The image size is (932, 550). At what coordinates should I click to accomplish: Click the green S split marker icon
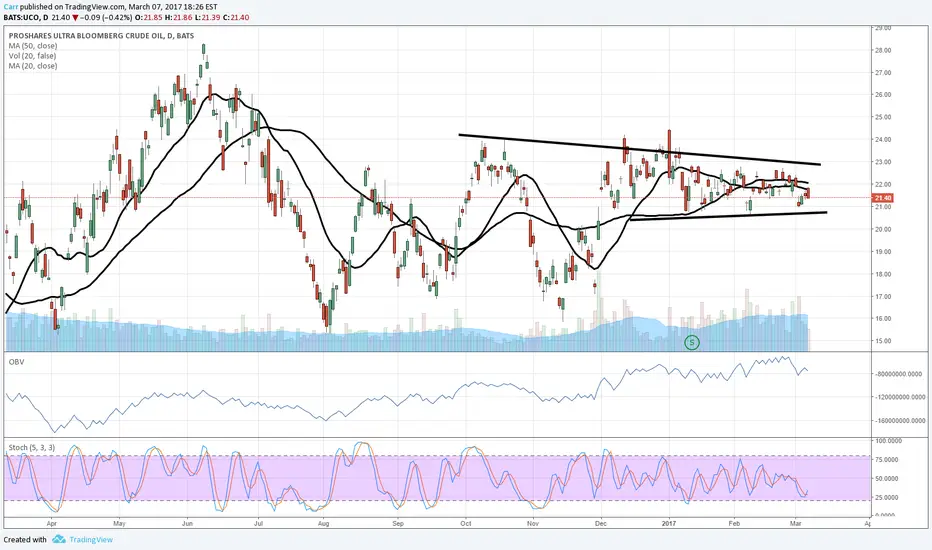(x=691, y=342)
